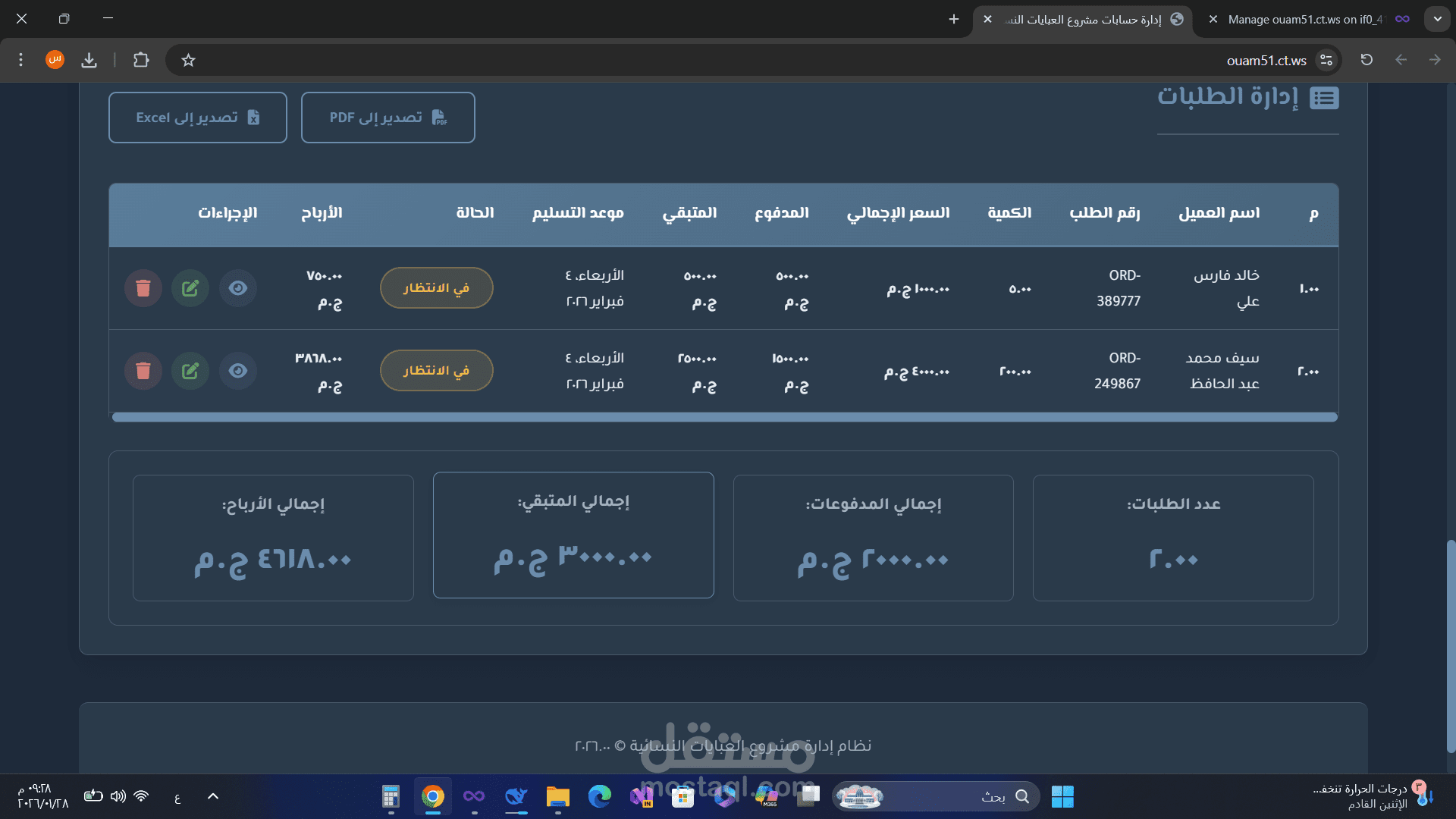Image resolution: width=1456 pixels, height=819 pixels.
Task: View details of order ORD-249867
Action: [x=238, y=371]
